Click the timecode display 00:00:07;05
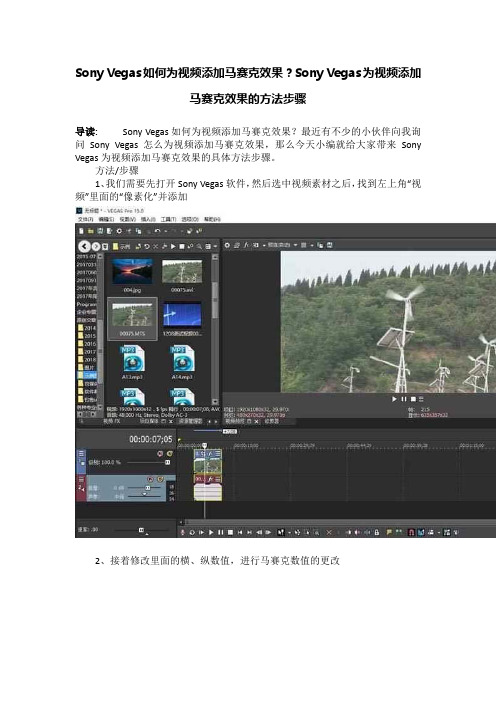The image size is (496, 702). [x=150, y=440]
